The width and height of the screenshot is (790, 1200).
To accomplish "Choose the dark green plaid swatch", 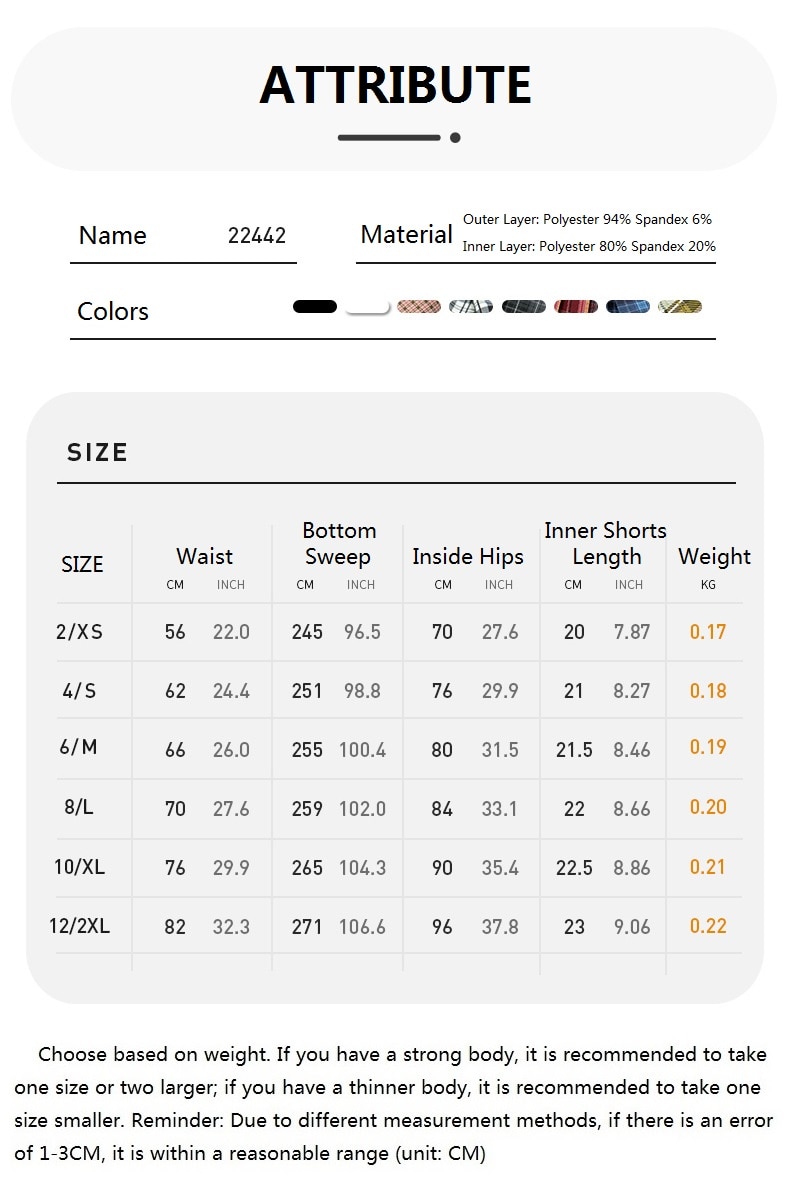I will (x=523, y=306).
